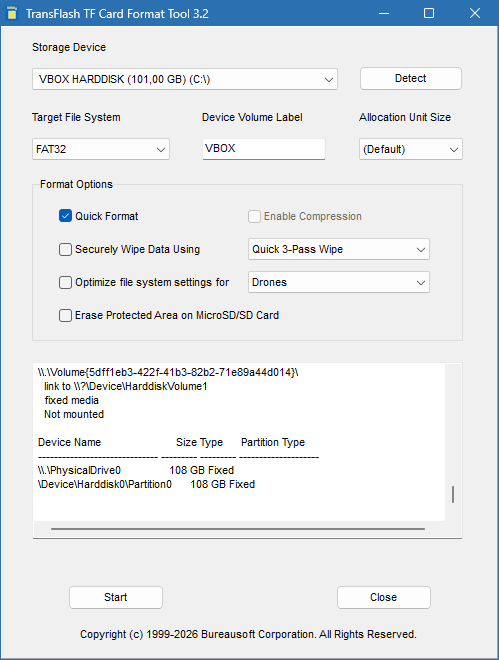Click the horizontal scrollbar in log panel
Screen dimensions: 499x660
click(x=238, y=529)
